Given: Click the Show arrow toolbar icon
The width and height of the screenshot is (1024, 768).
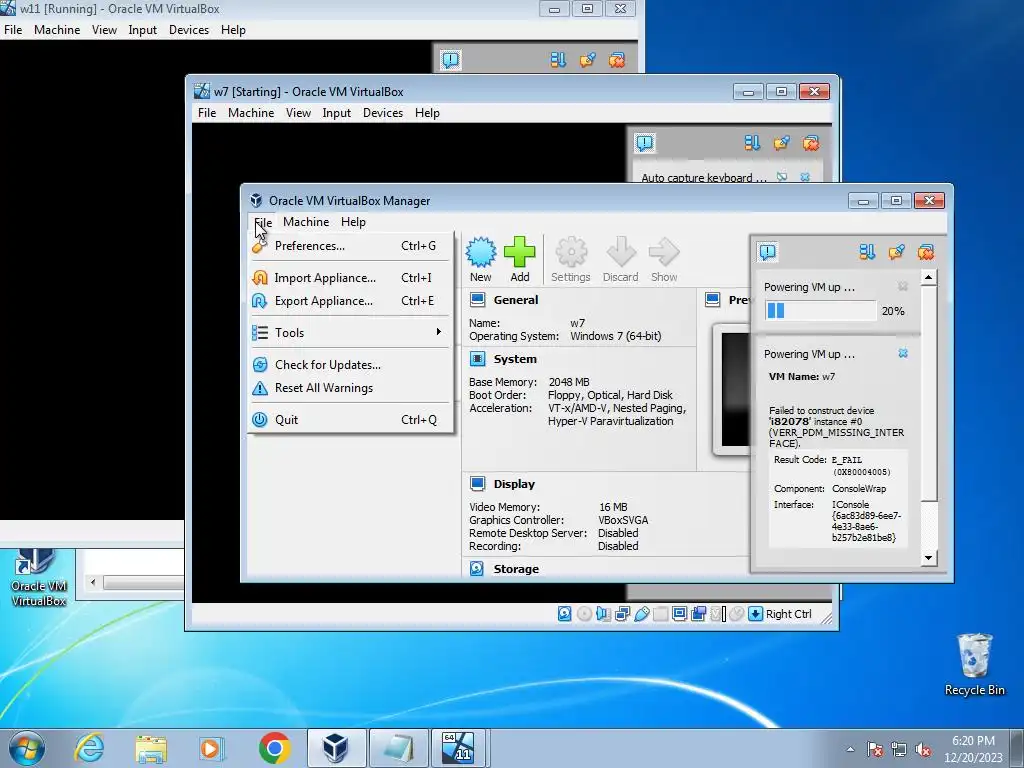Looking at the screenshot, I should 664,259.
